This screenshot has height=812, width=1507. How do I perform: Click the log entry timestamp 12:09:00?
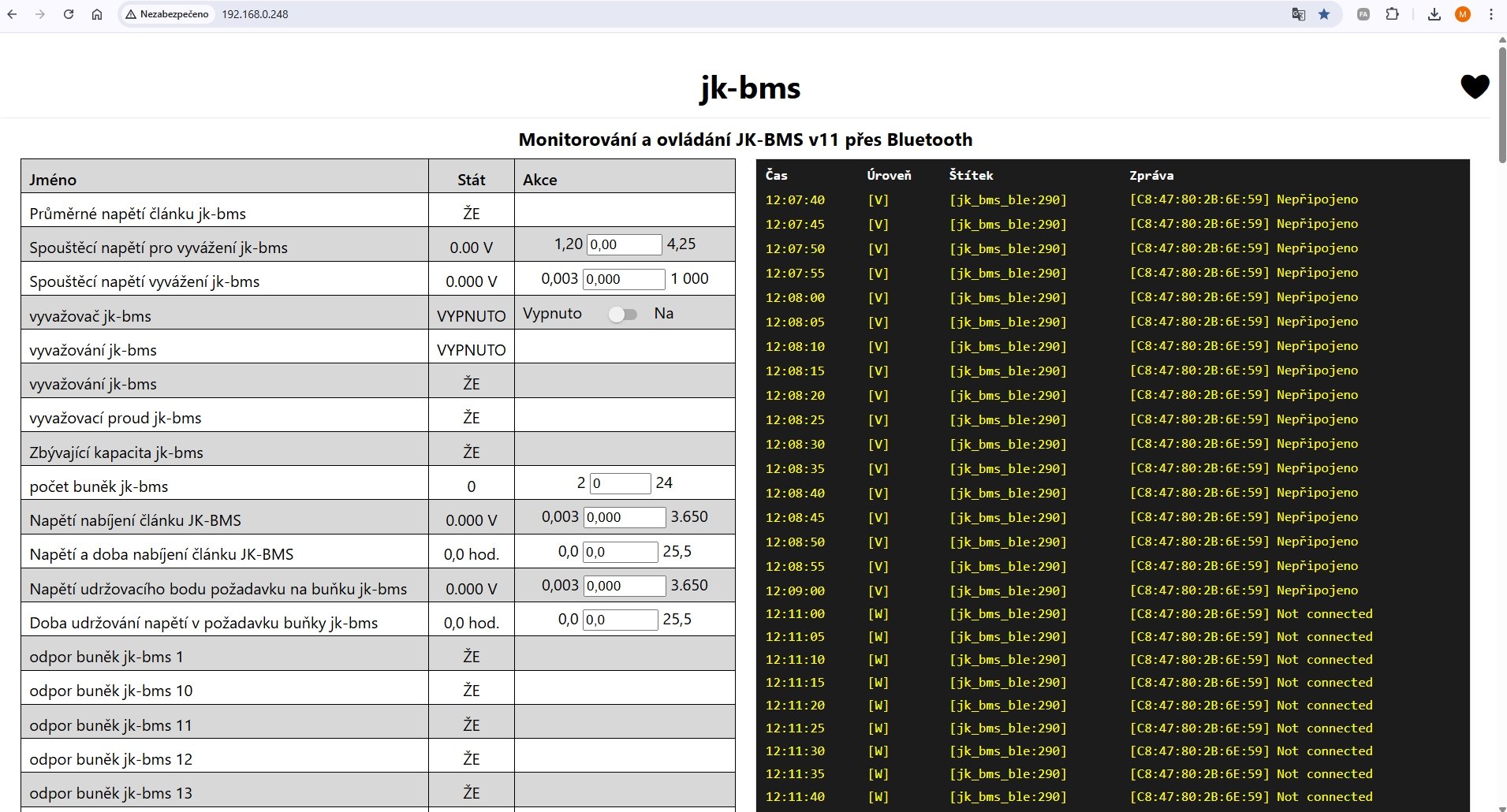(x=795, y=590)
